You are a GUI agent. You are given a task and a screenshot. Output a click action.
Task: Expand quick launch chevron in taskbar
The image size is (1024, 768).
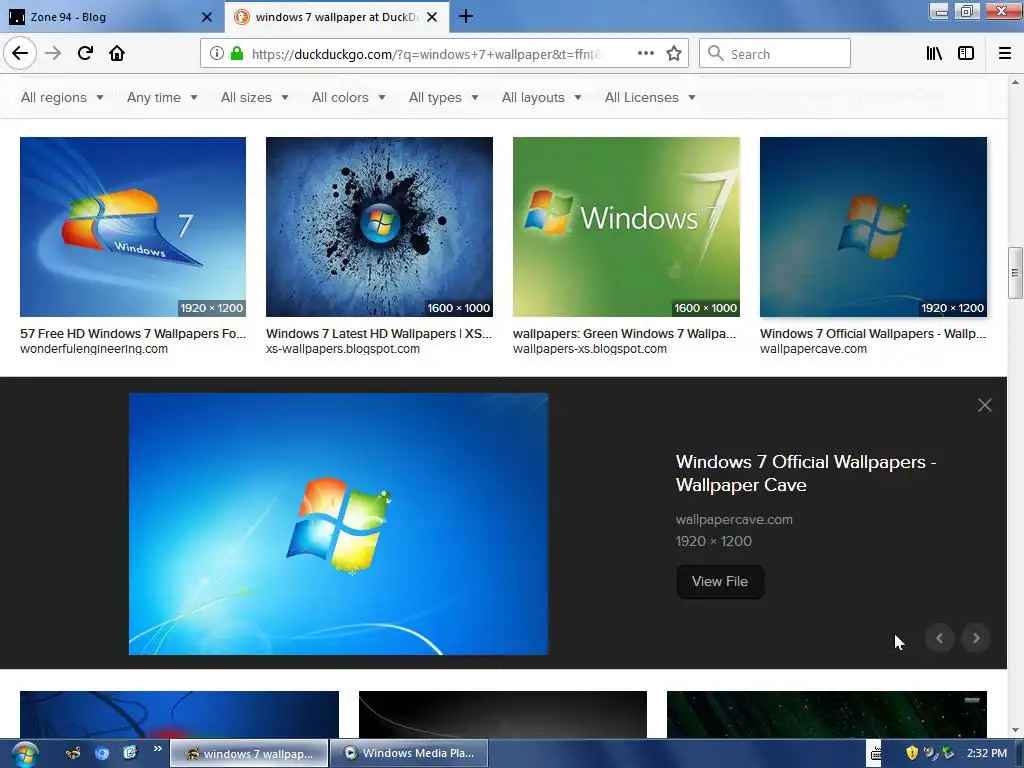pos(157,749)
